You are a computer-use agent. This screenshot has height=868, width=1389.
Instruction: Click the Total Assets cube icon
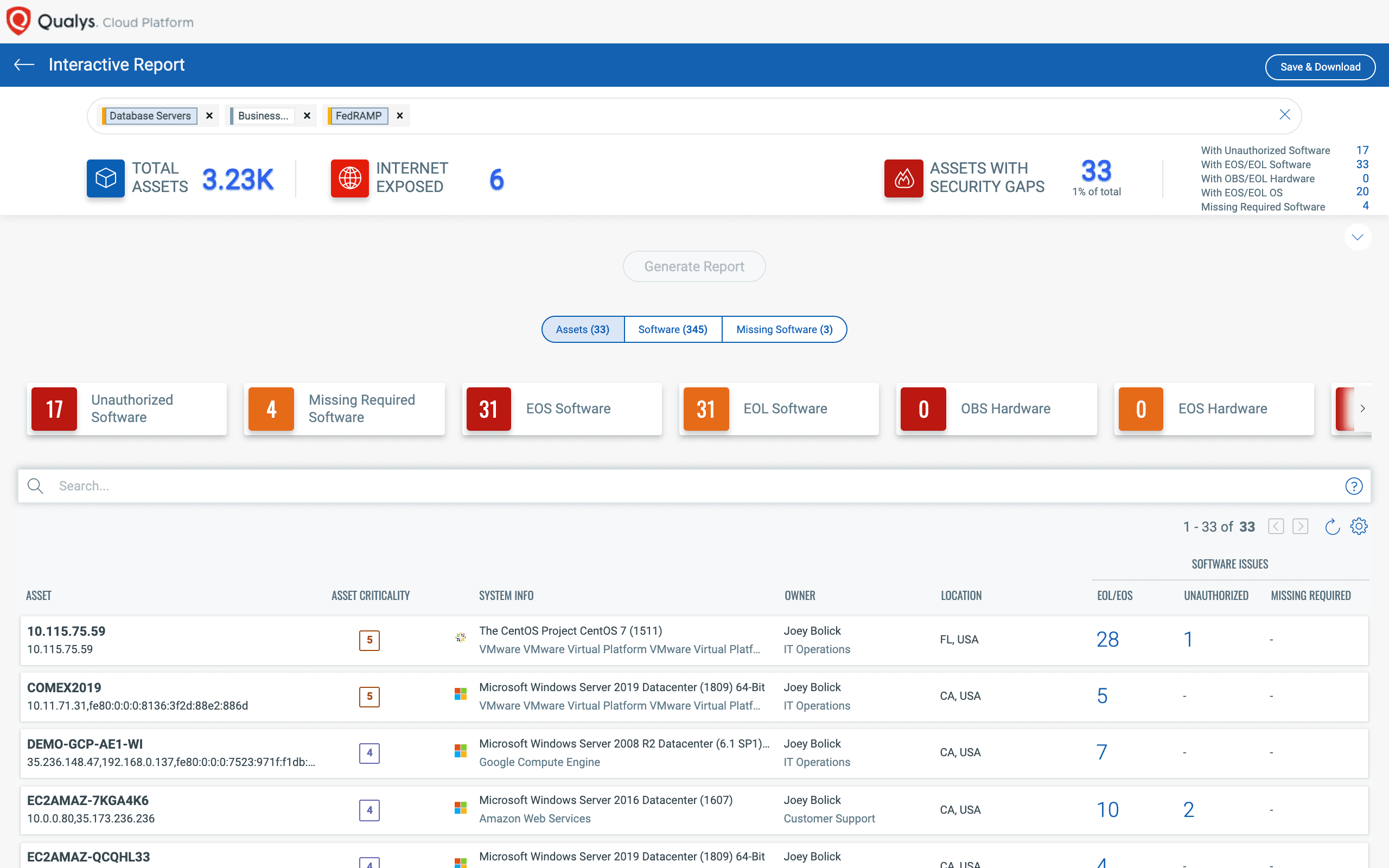(106, 178)
